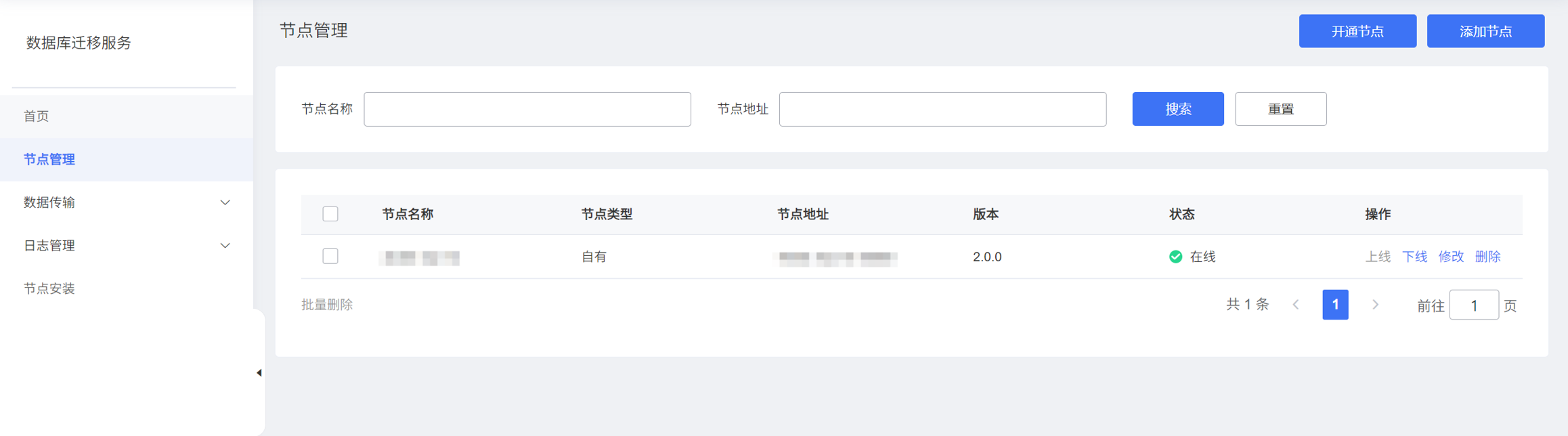The image size is (1568, 436).
Task: Select 节点管理 in the sidebar
Action: pos(49,159)
